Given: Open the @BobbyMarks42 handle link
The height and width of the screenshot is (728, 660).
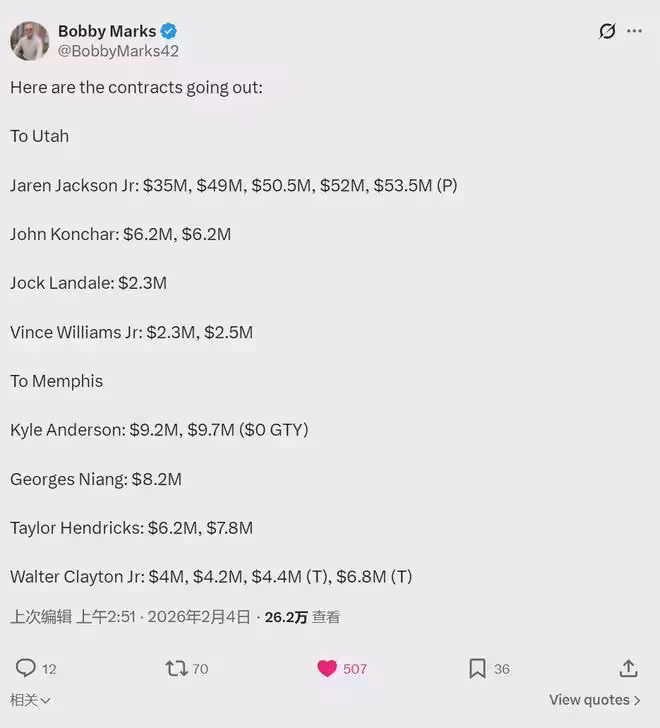Looking at the screenshot, I should point(118,51).
